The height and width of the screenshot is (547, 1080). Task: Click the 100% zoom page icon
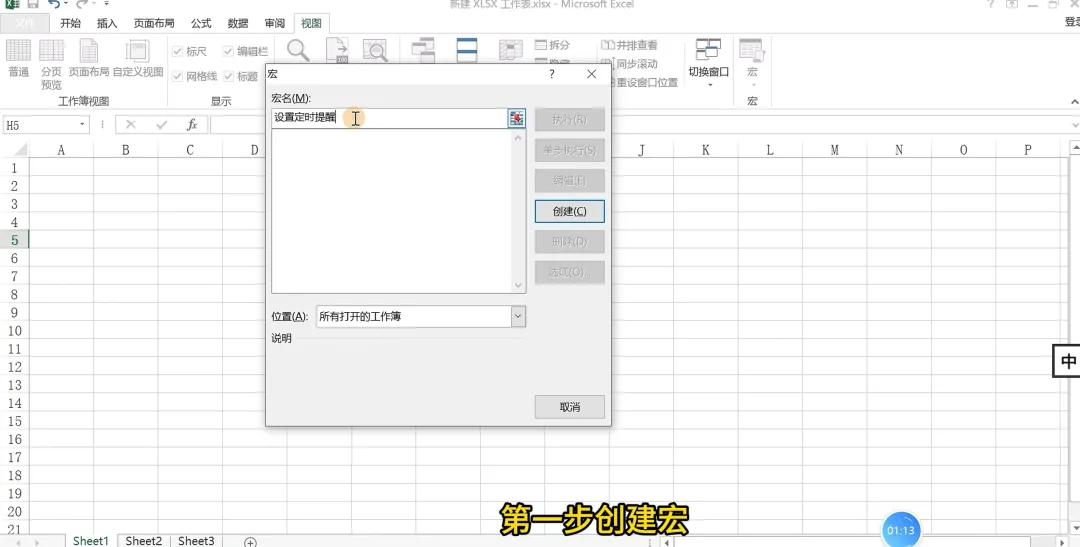pyautogui.click(x=337, y=50)
